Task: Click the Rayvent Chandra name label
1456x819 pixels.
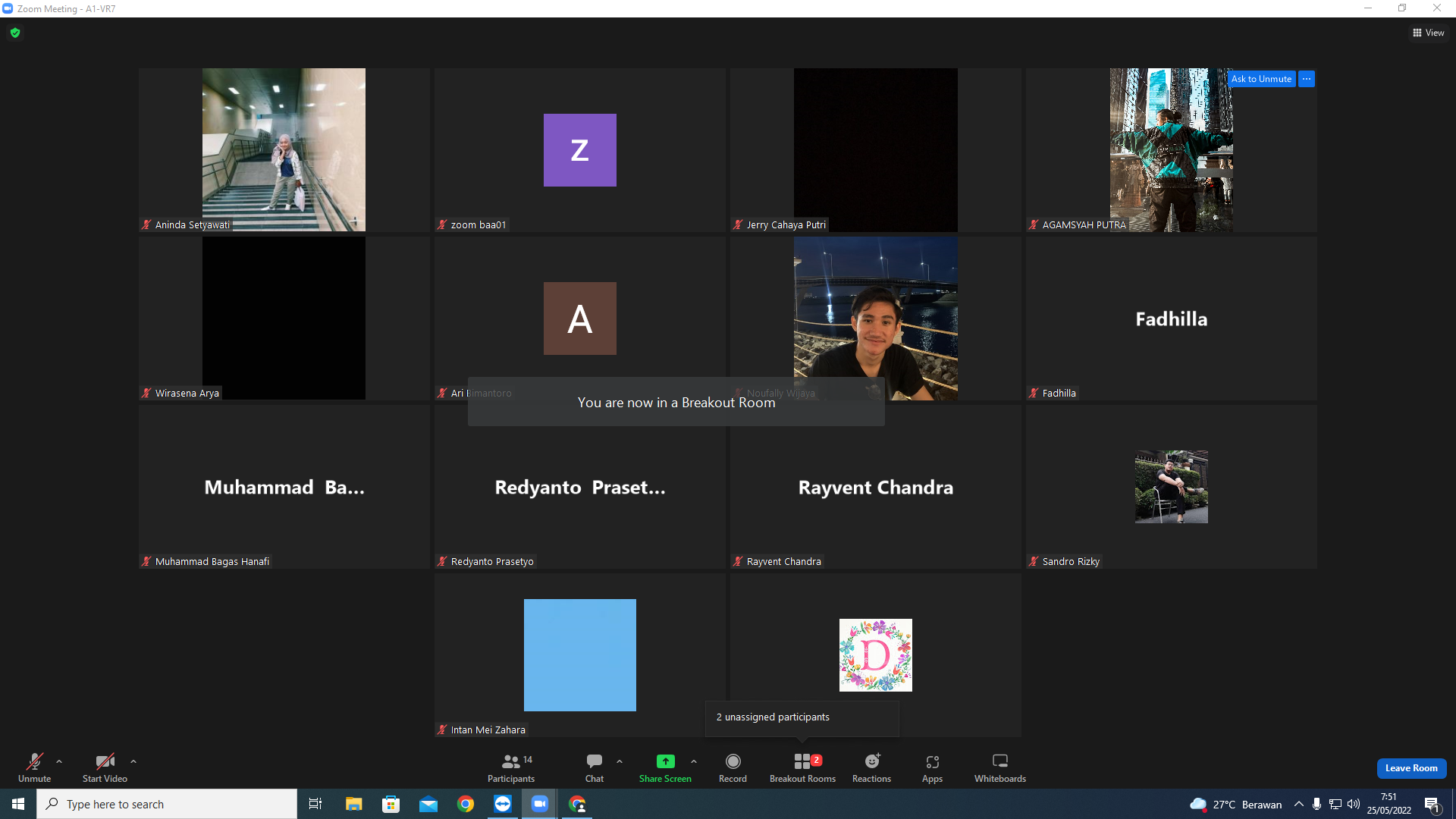Action: coord(784,561)
